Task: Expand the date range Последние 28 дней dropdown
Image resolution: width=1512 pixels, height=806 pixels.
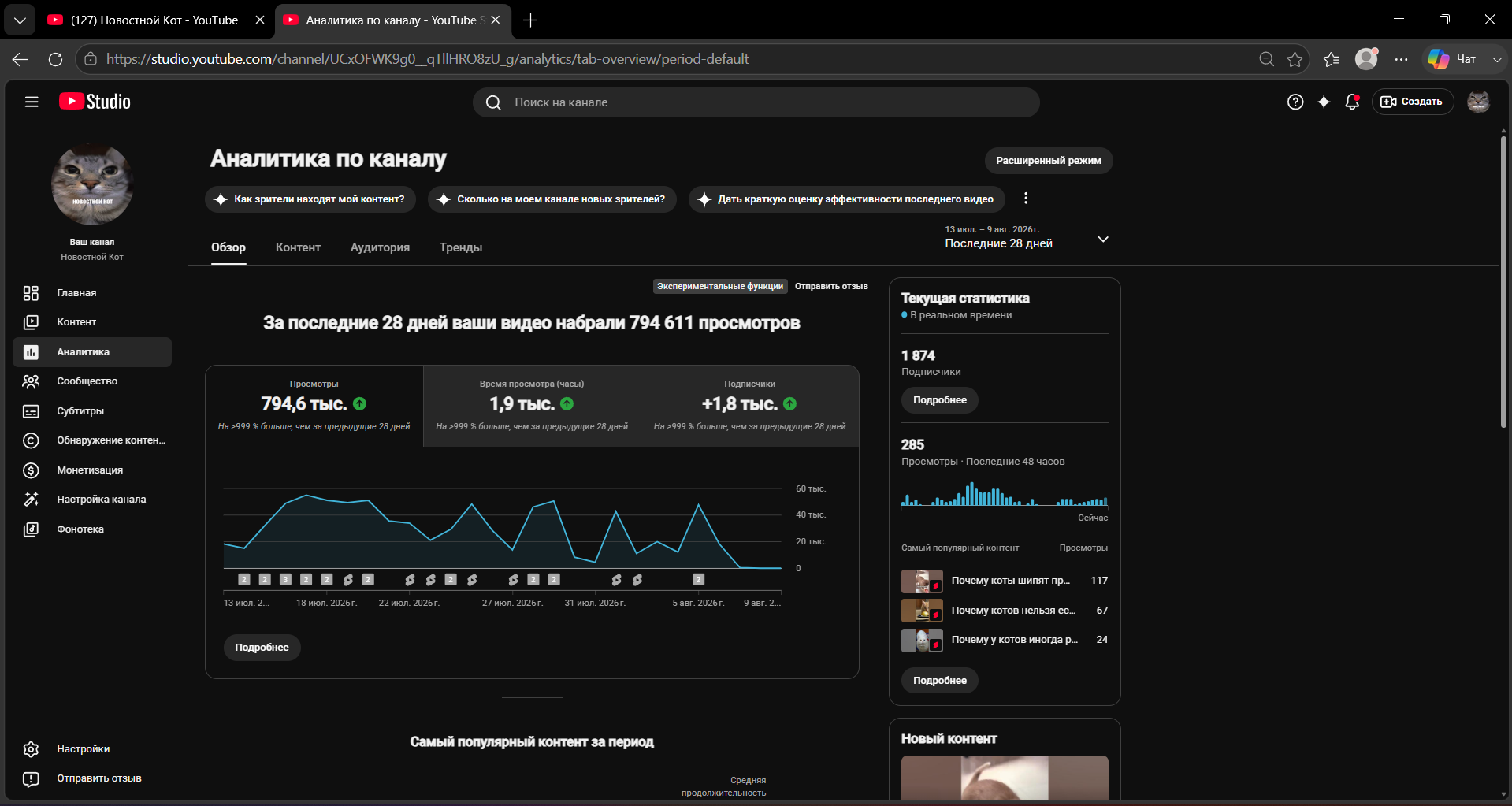Action: pyautogui.click(x=1027, y=237)
